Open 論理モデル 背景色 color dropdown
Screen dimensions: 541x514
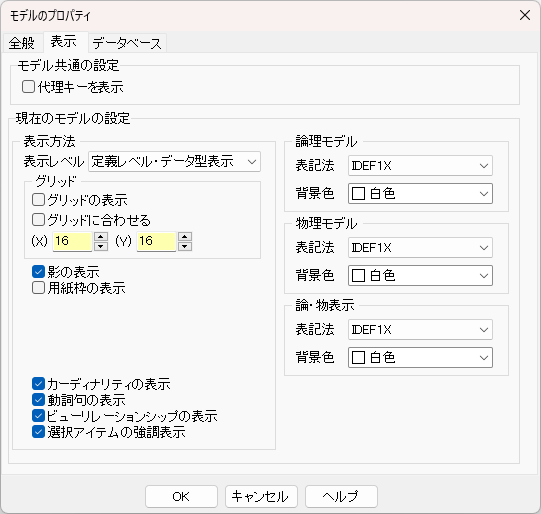click(x=420, y=194)
